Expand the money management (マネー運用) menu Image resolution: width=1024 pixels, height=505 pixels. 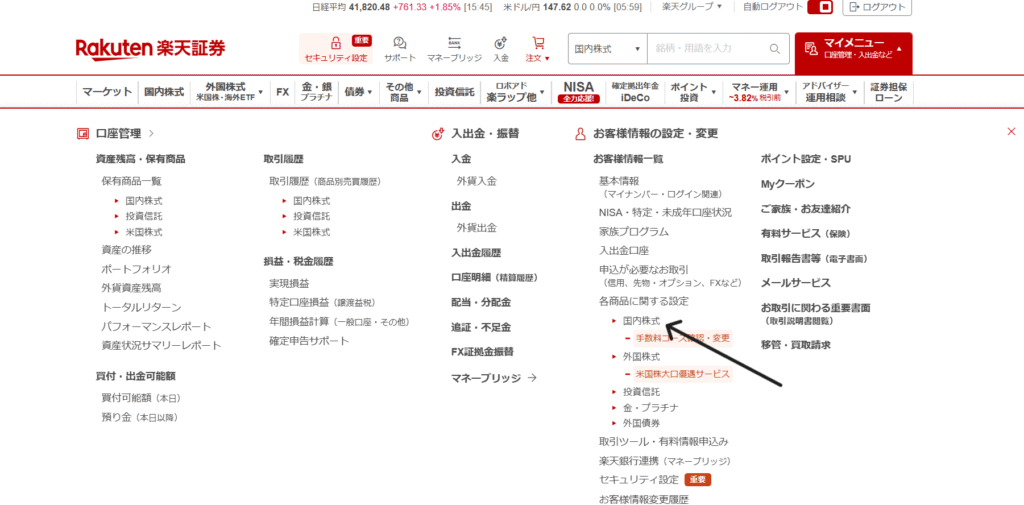758,92
